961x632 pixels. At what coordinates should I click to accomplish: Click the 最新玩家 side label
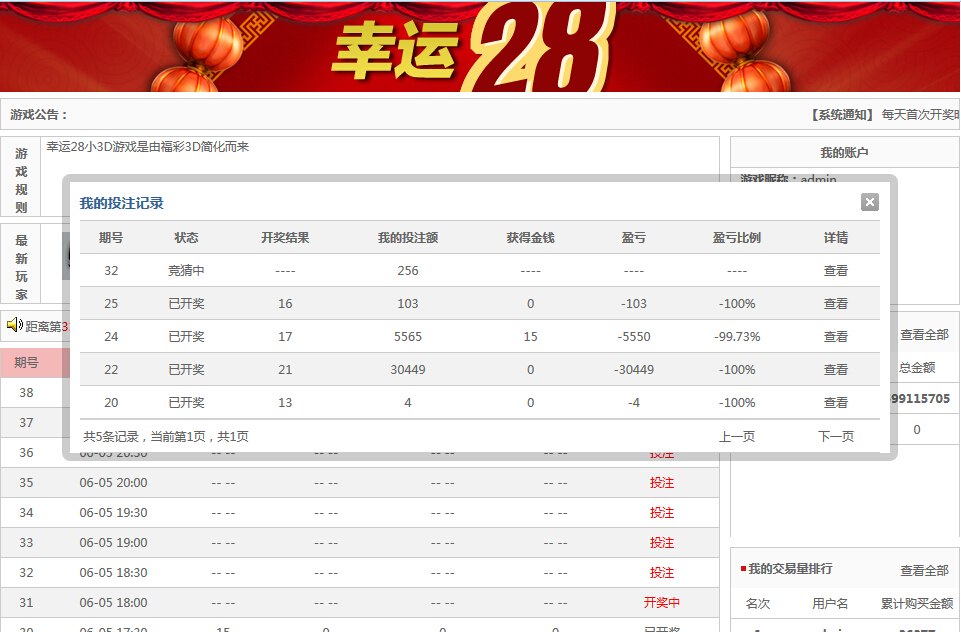[21, 267]
